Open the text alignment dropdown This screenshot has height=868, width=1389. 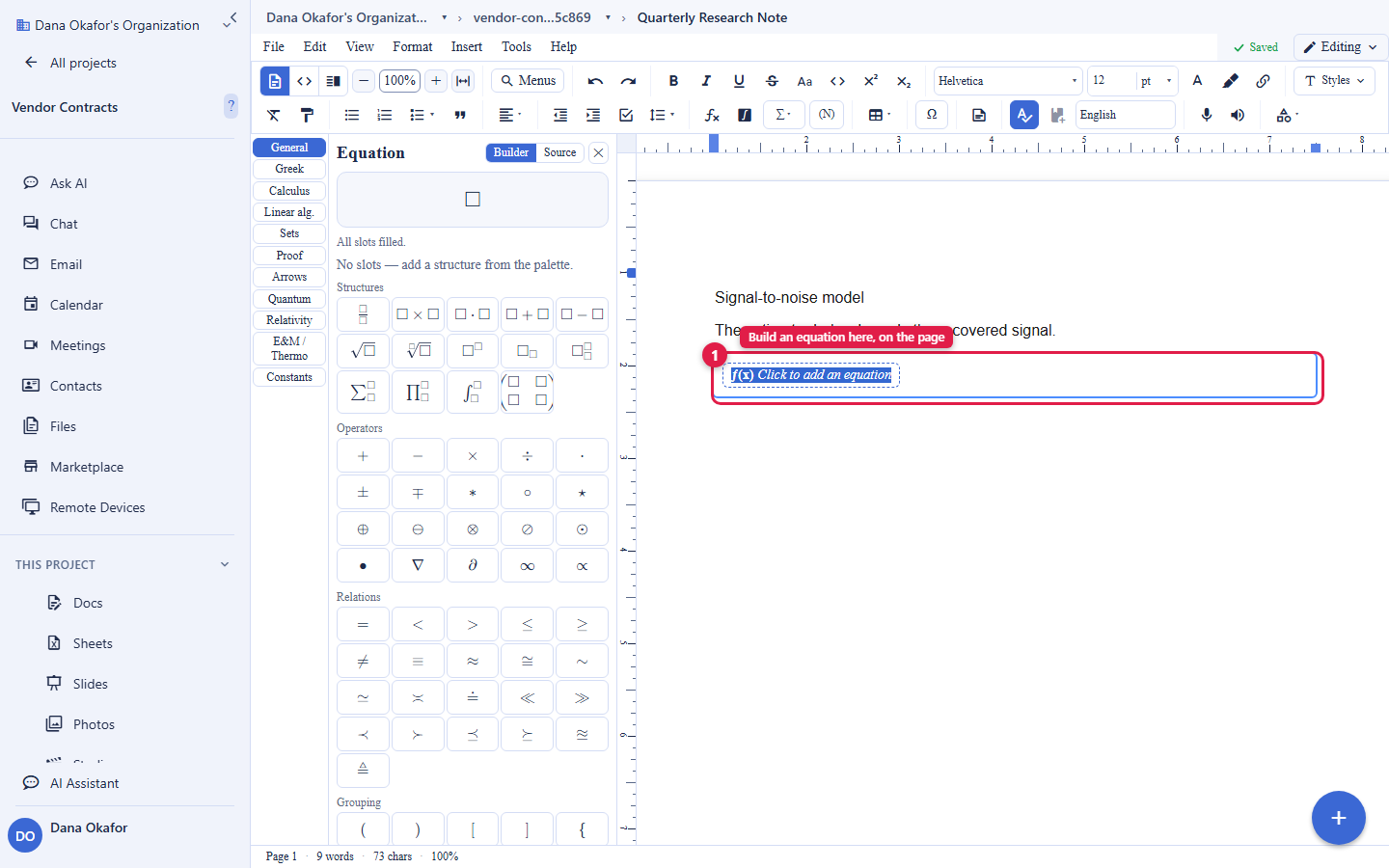[509, 115]
